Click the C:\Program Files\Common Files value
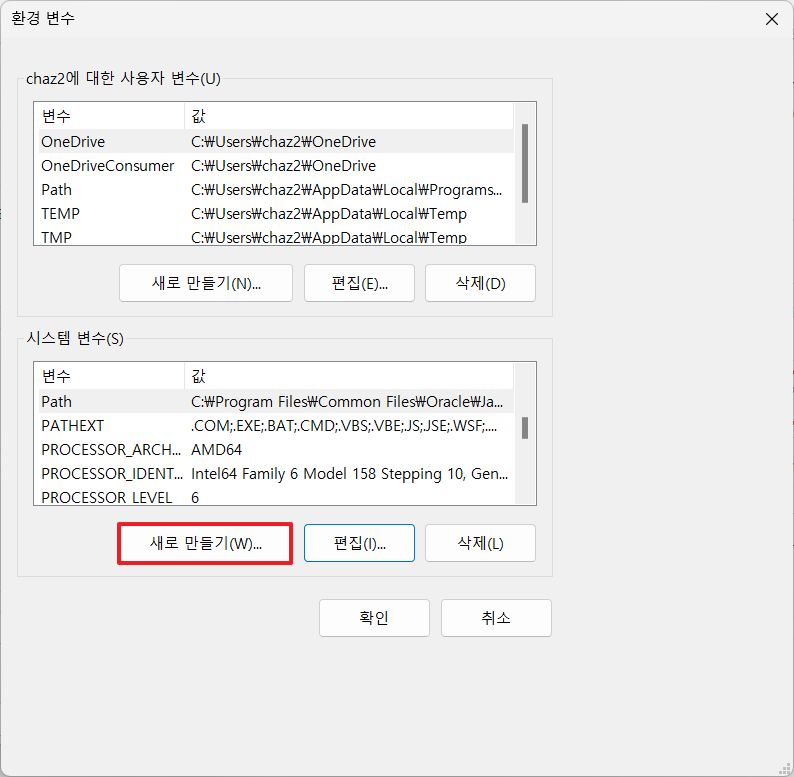794x777 pixels. tap(347, 401)
